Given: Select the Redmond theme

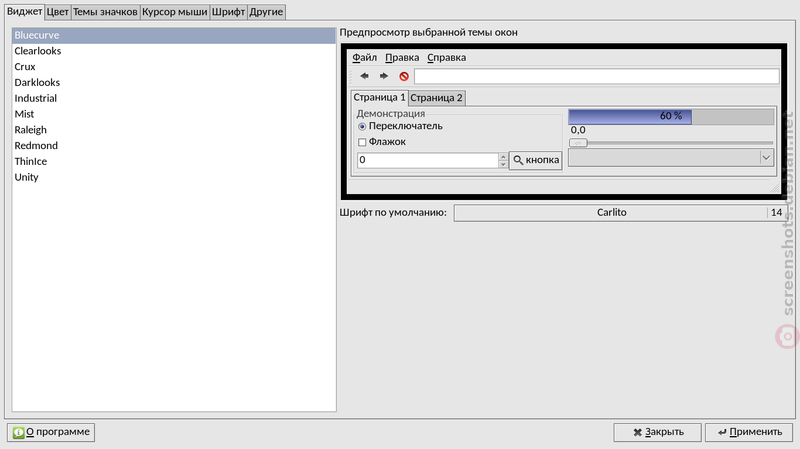Looking at the screenshot, I should tap(173, 146).
